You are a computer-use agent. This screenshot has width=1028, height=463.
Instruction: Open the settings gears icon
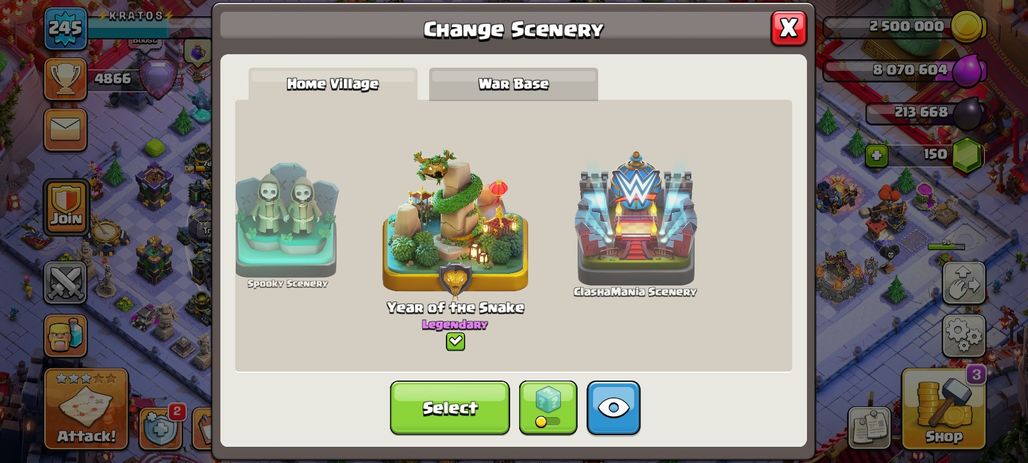tap(964, 335)
